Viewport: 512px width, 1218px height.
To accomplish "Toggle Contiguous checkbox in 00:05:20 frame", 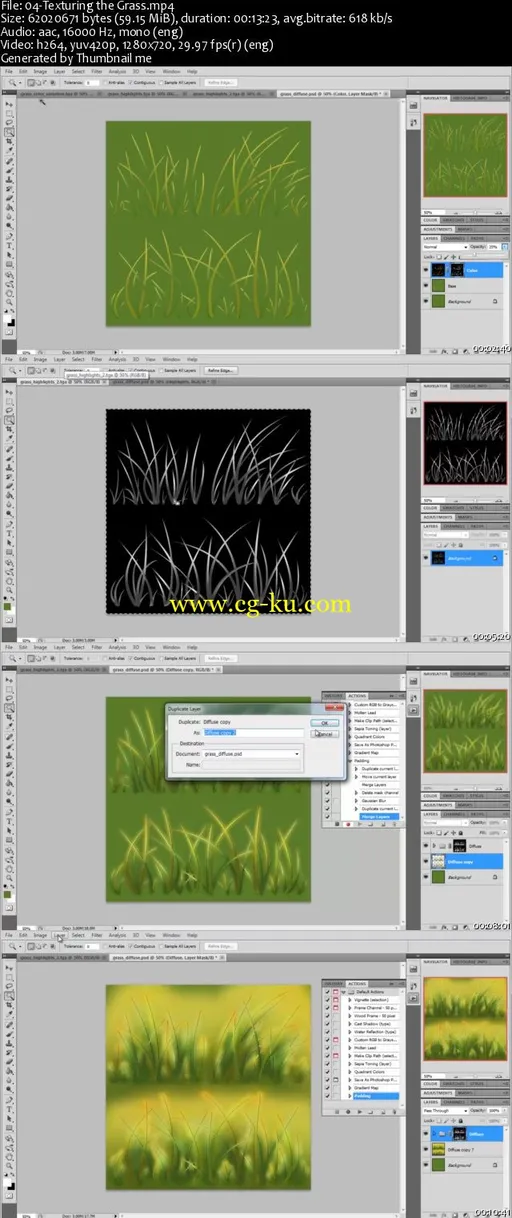I will tap(131, 370).
